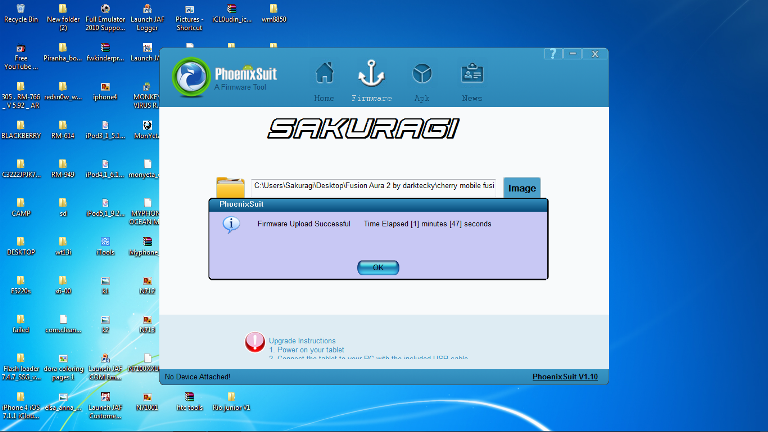The height and width of the screenshot is (432, 768).
Task: Click the blue info icon in dialog
Action: [x=231, y=224]
